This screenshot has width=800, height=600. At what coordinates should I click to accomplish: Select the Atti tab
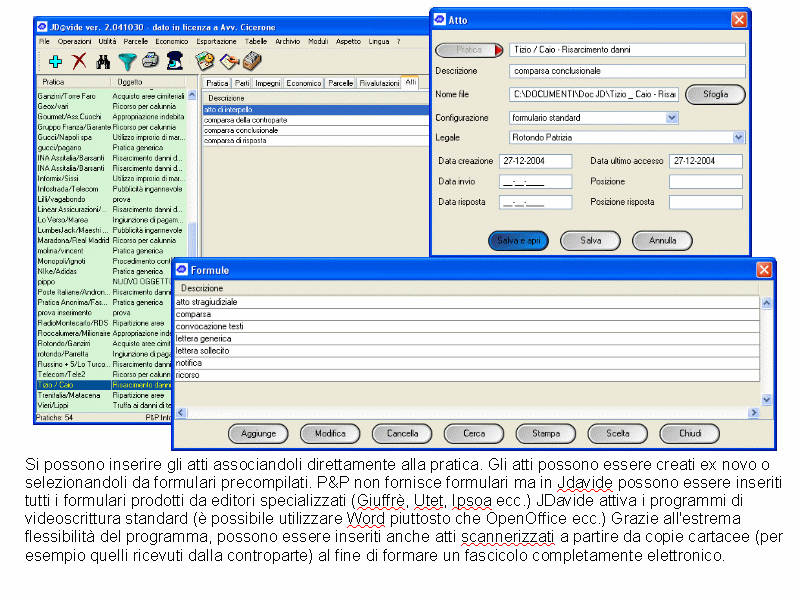411,82
